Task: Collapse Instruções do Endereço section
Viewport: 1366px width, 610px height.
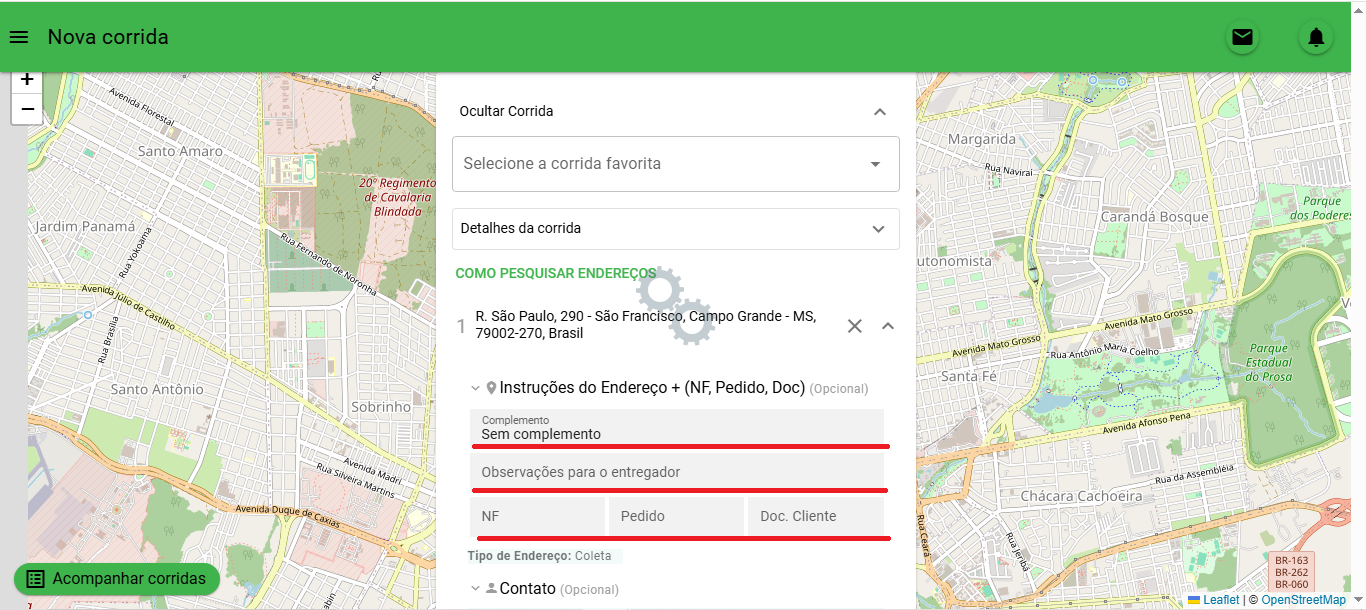Action: [x=476, y=388]
